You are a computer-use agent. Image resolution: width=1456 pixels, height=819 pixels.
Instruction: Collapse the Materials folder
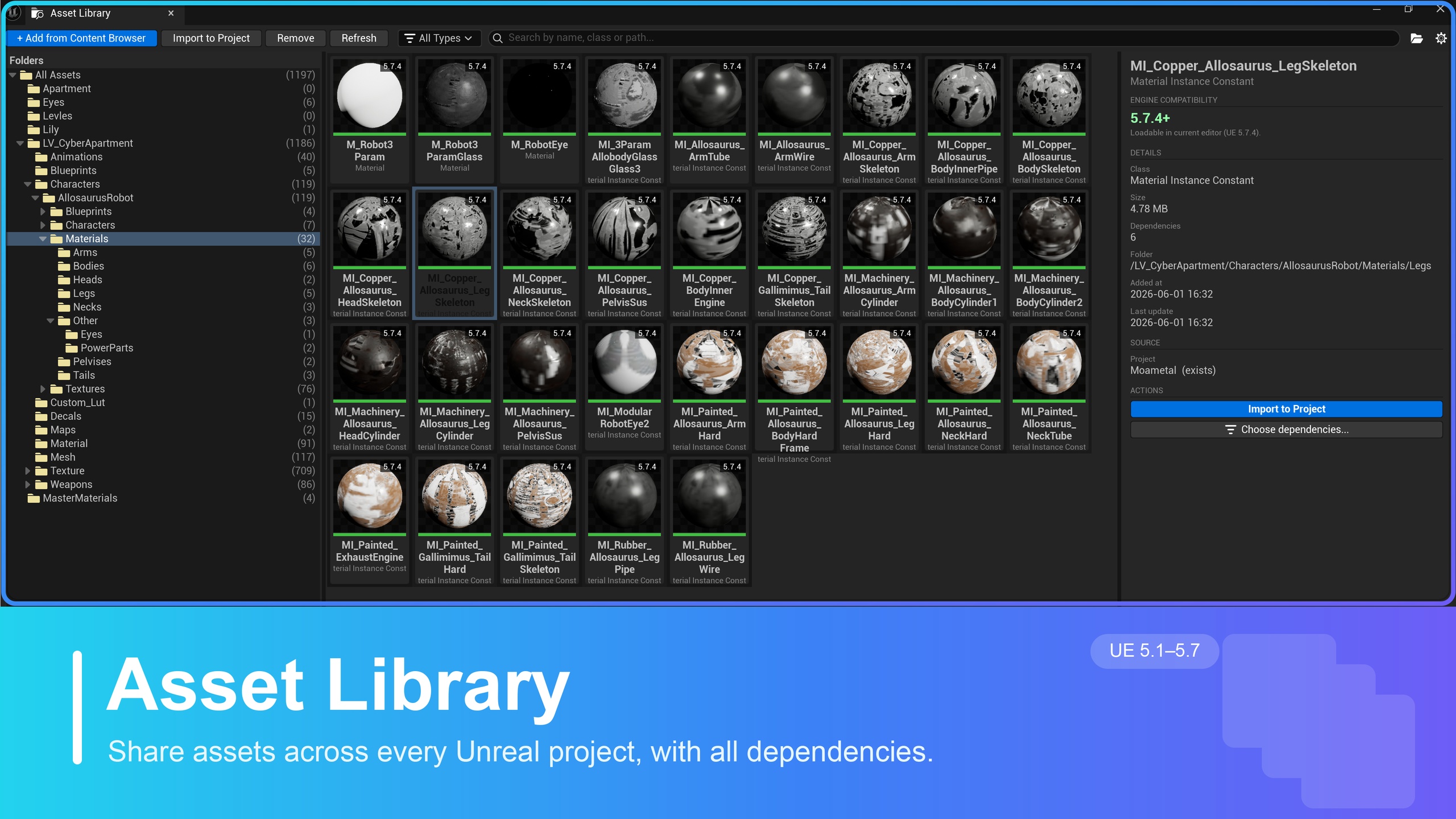point(43,239)
